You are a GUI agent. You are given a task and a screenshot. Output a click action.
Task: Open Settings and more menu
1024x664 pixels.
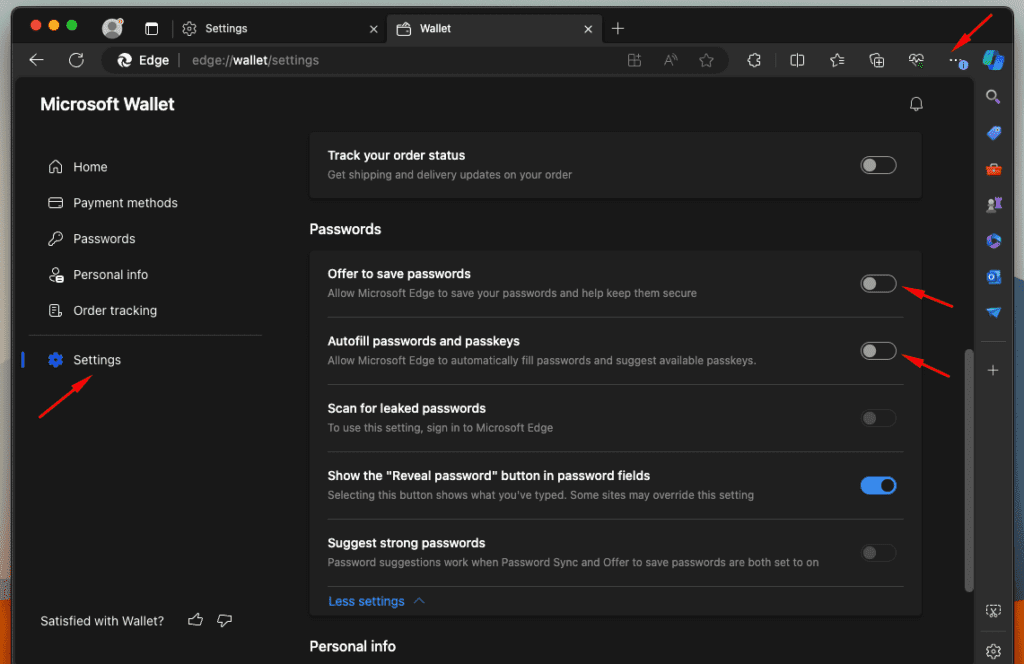[x=957, y=60]
